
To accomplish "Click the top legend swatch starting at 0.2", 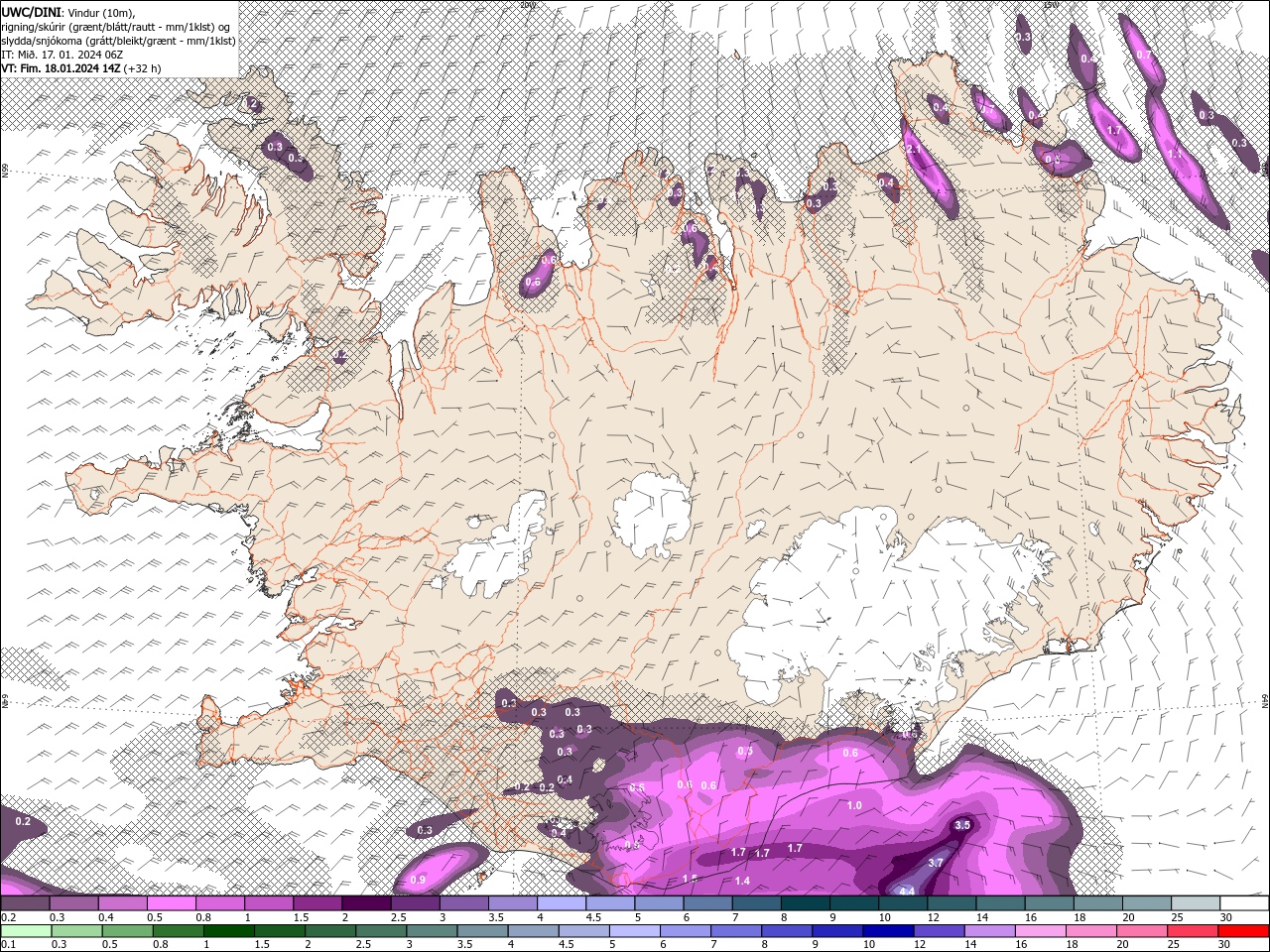I will tap(25, 903).
